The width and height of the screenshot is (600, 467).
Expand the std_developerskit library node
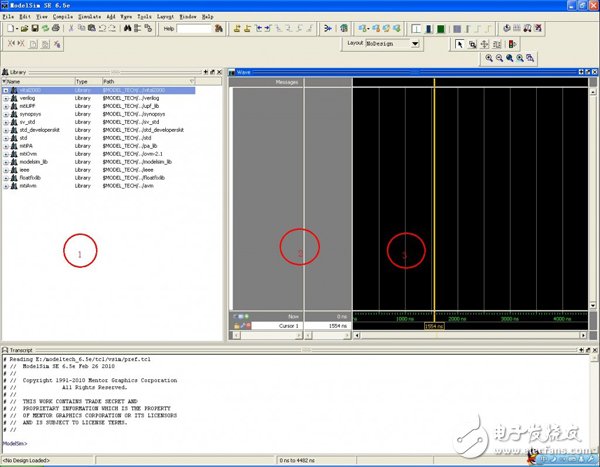(x=5, y=130)
